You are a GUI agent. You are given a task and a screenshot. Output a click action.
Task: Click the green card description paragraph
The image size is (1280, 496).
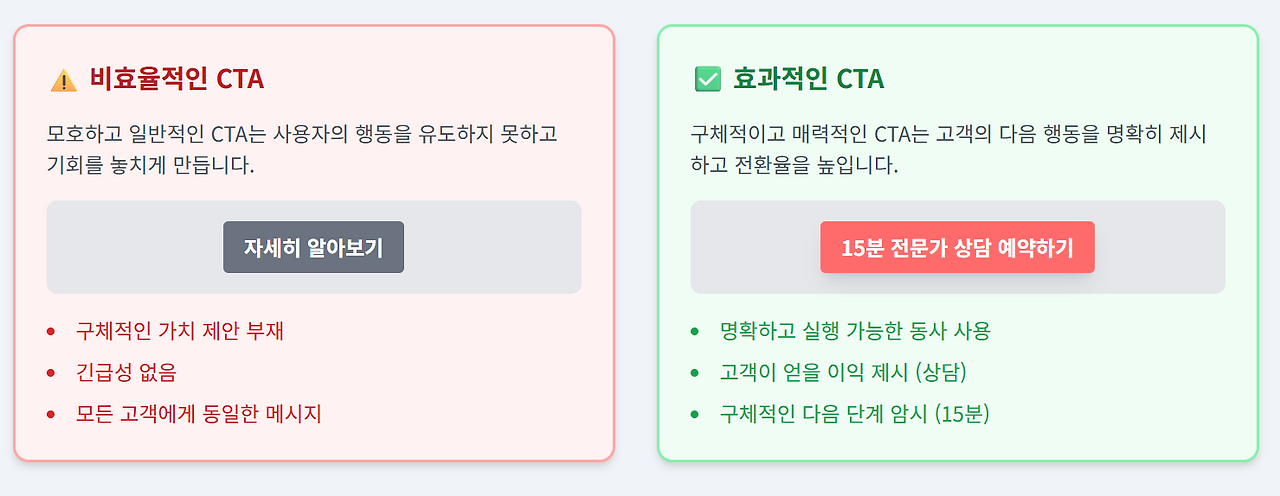[x=948, y=149]
